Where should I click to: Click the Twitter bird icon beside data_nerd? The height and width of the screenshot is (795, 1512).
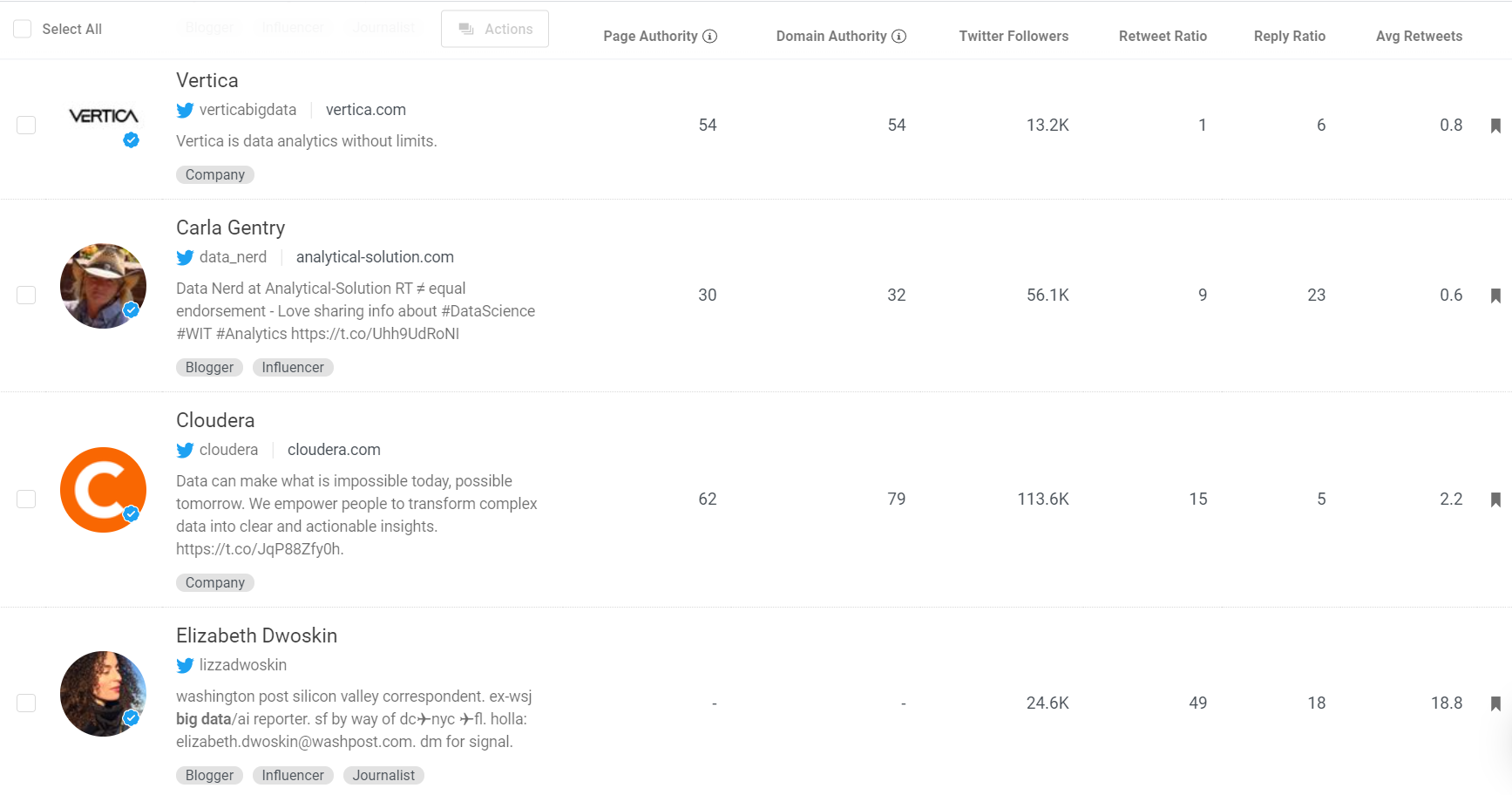coord(185,257)
